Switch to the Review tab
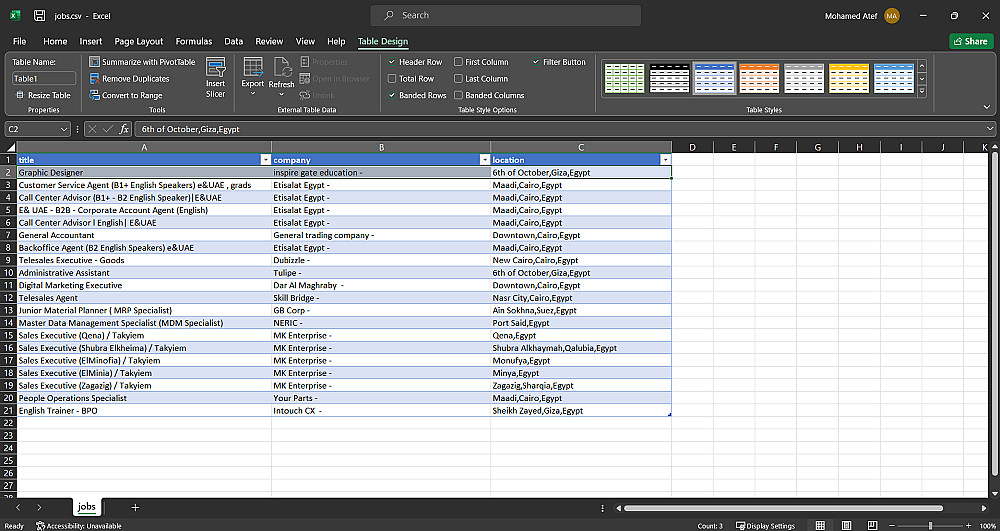Image resolution: width=1000 pixels, height=531 pixels. 269,41
